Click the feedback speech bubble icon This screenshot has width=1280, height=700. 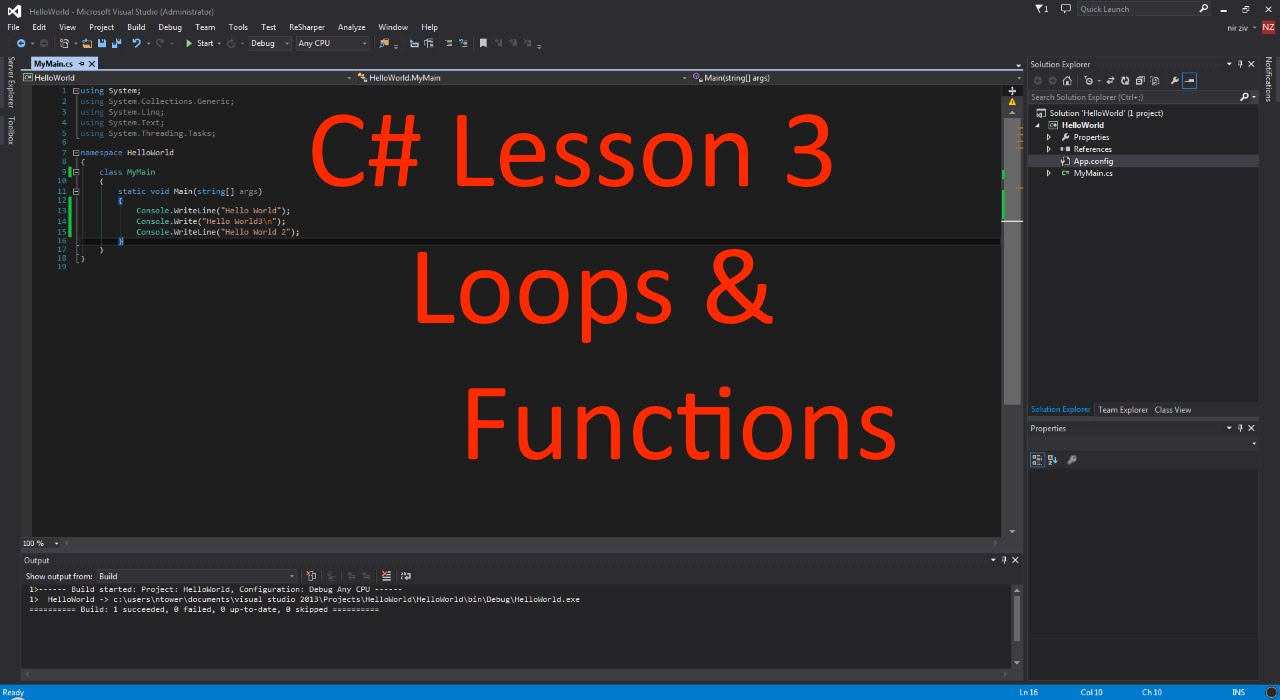pyautogui.click(x=1065, y=9)
